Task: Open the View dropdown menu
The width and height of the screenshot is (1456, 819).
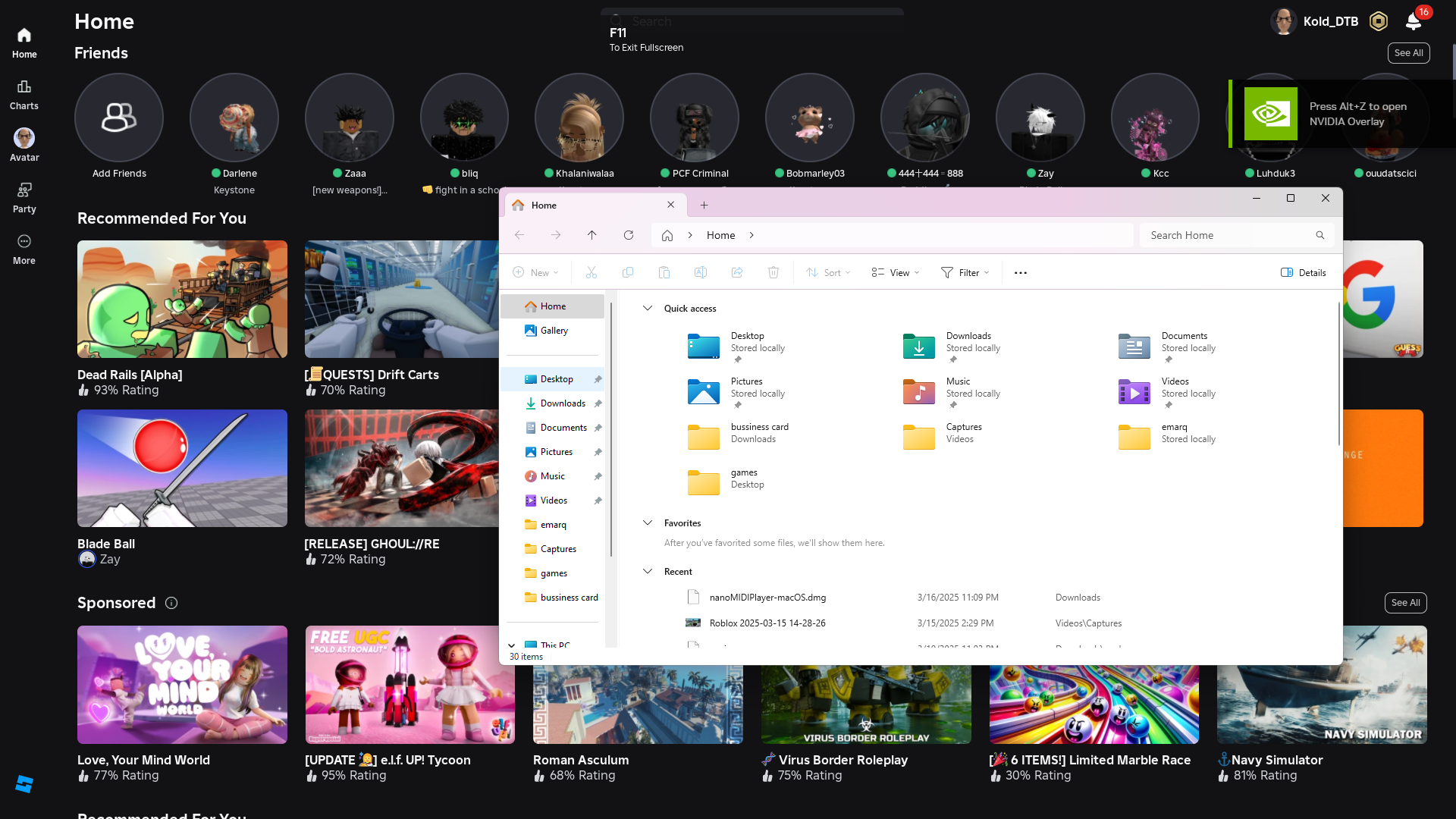Action: click(896, 273)
